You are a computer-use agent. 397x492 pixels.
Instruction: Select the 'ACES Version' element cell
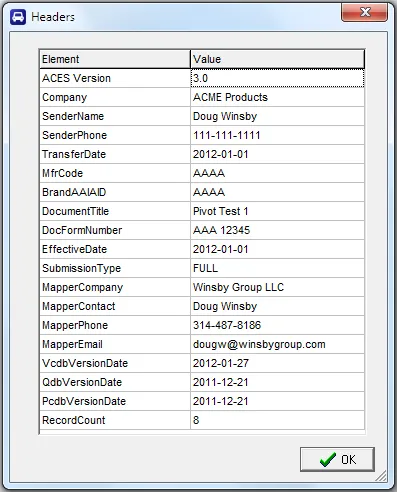pos(115,78)
